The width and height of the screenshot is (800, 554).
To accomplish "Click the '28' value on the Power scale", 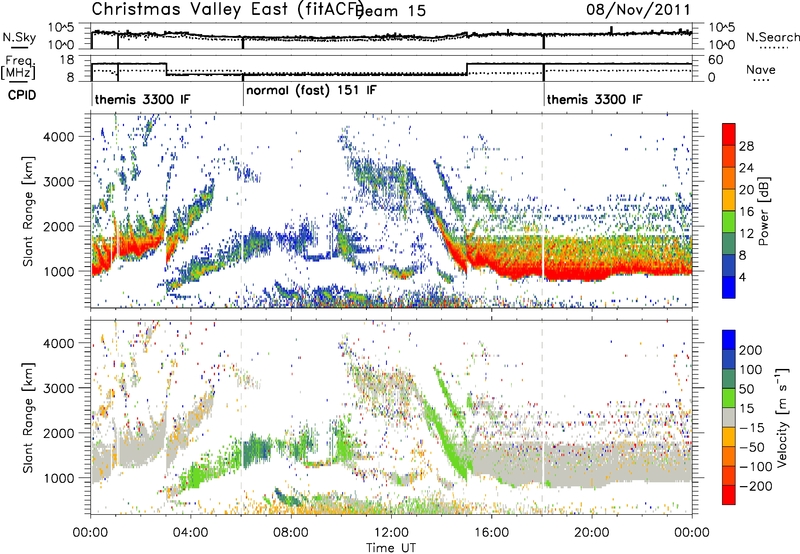I will [x=746, y=146].
